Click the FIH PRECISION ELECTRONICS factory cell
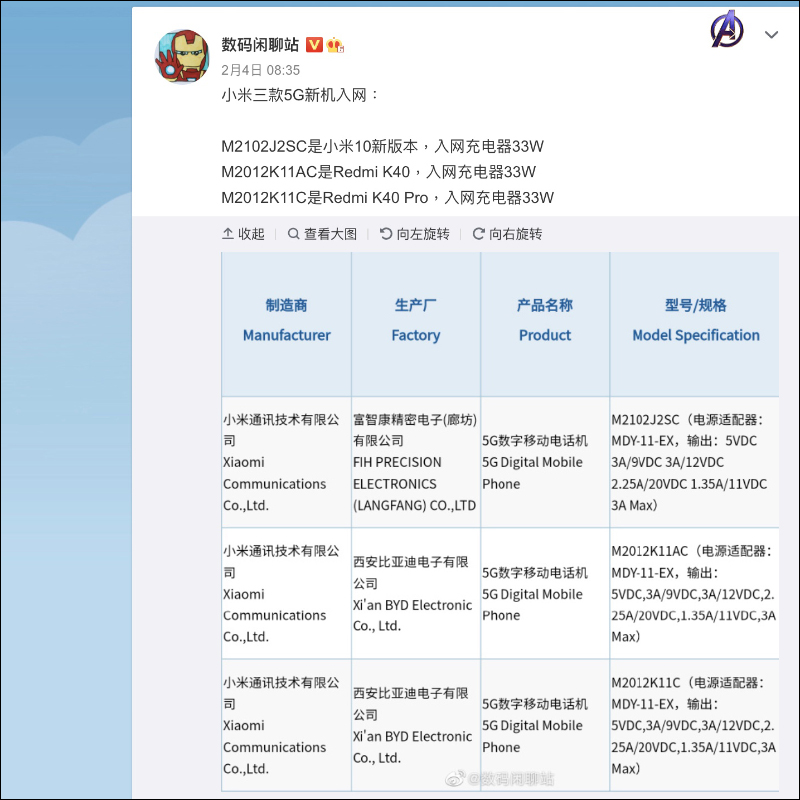 416,462
